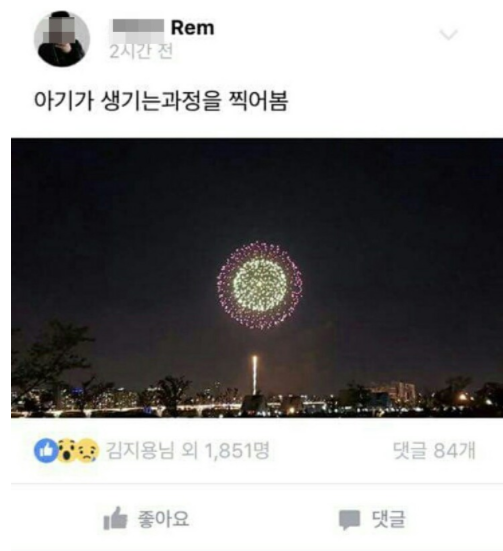The width and height of the screenshot is (503, 551).
Task: Click the sad face reaction icon
Action: pos(88,450)
